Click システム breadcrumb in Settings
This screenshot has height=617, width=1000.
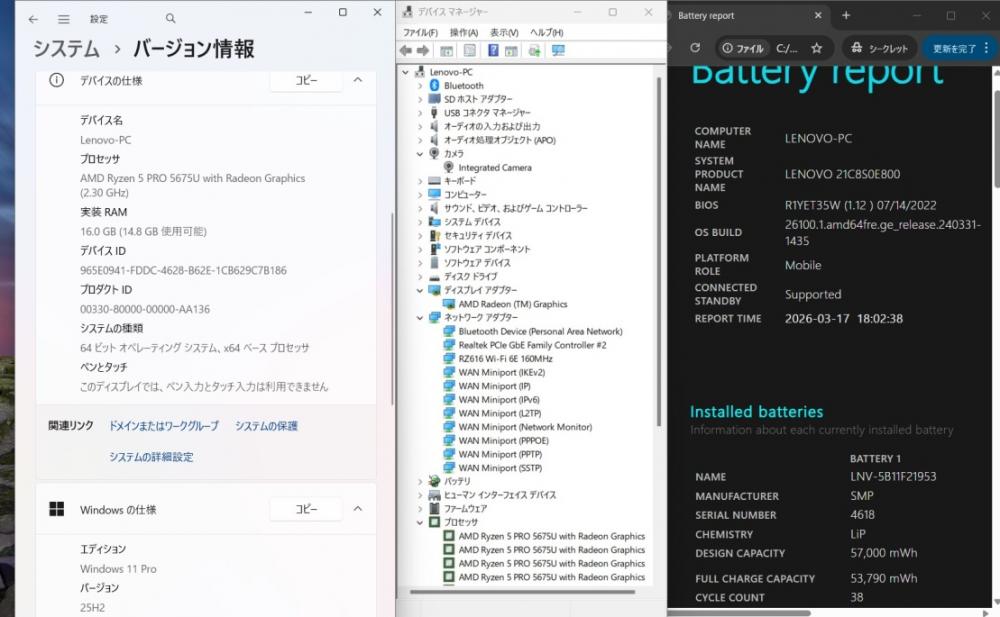click(66, 49)
